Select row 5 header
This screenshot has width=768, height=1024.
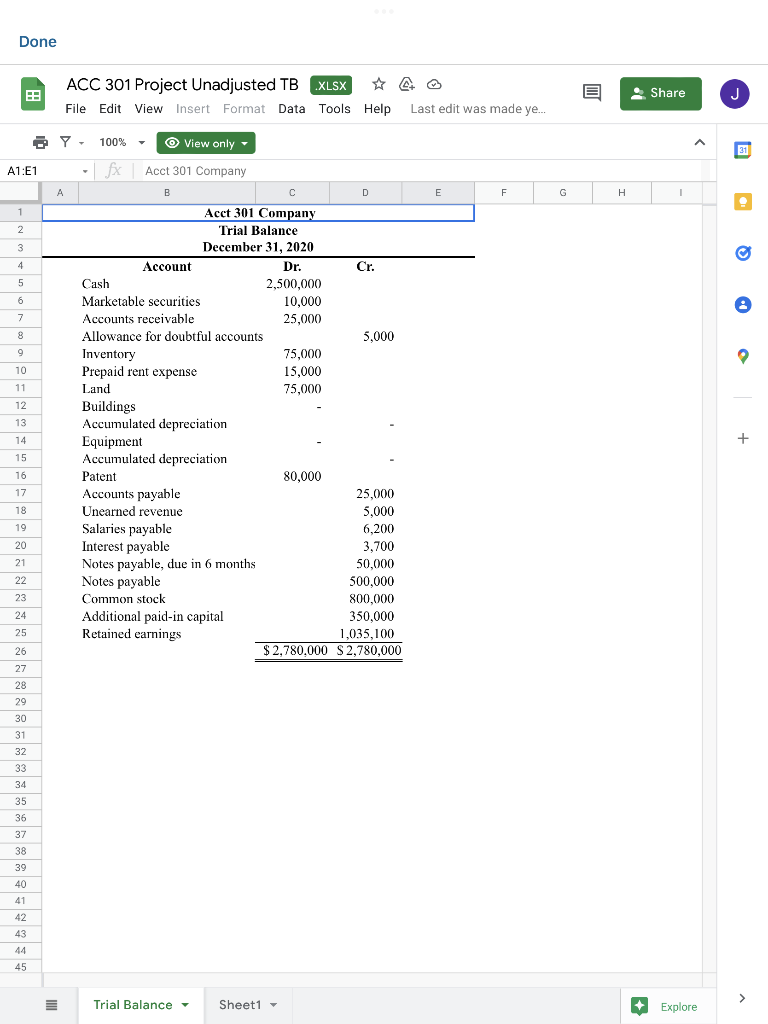[x=21, y=283]
